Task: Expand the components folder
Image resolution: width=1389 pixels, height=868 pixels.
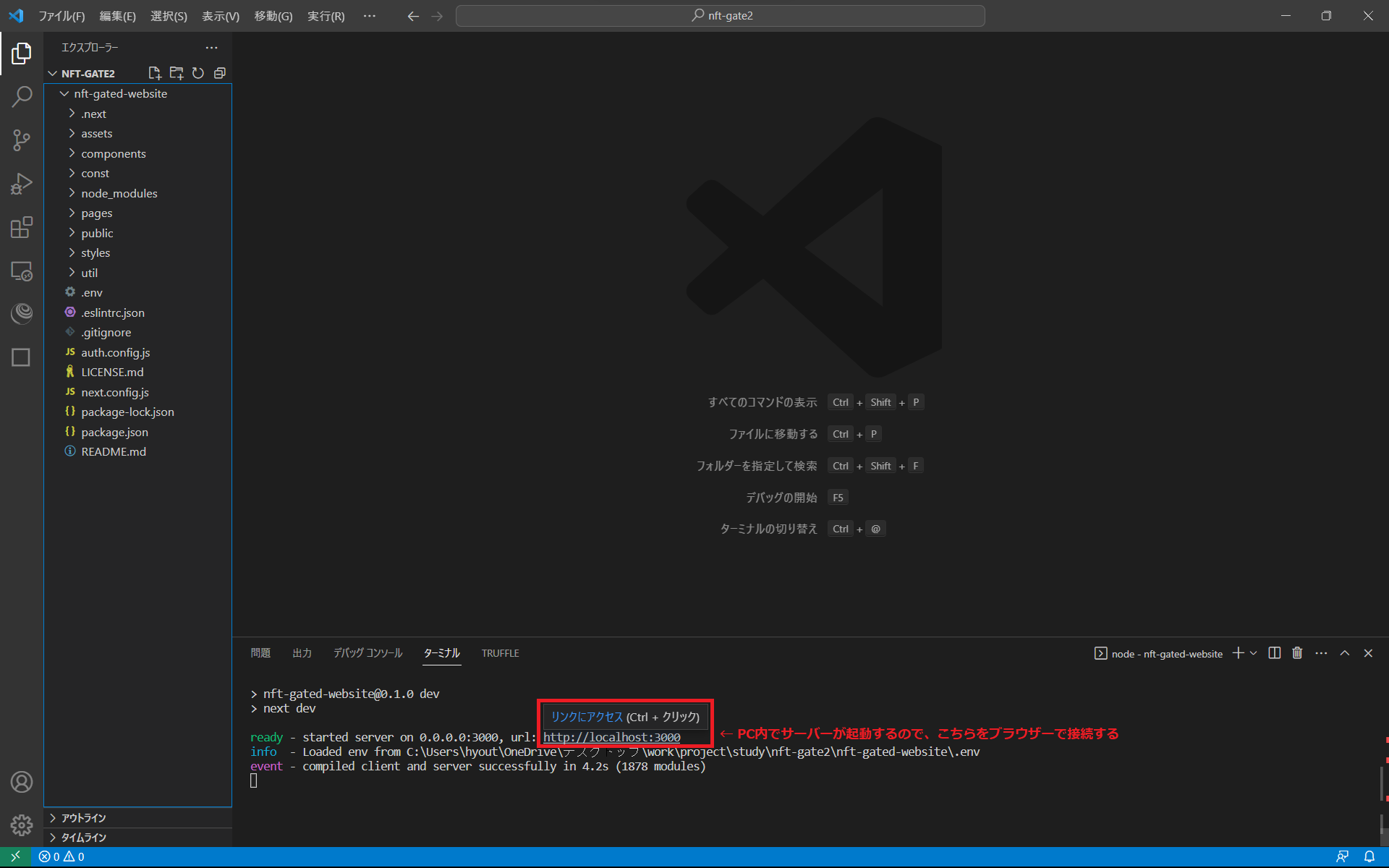Action: 114,153
